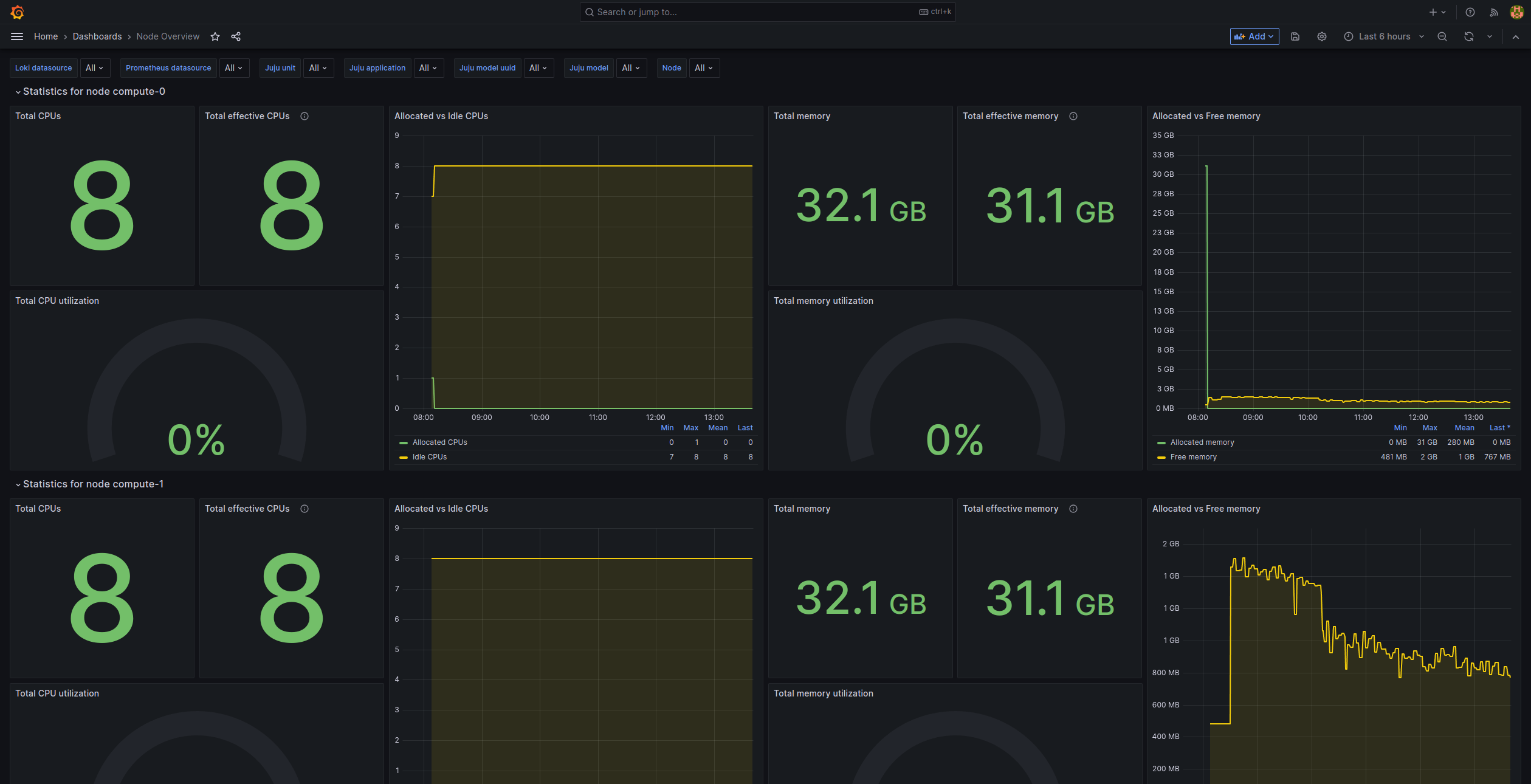Screen dimensions: 1531x784
Task: Open the news feed icon
Action: [x=1494, y=12]
